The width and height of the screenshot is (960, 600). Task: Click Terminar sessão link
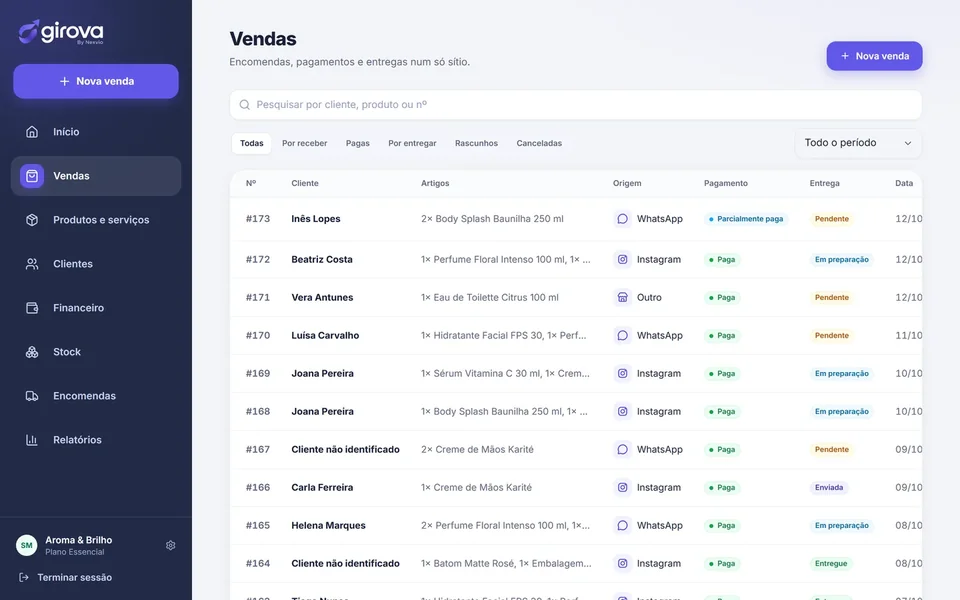pos(66,577)
